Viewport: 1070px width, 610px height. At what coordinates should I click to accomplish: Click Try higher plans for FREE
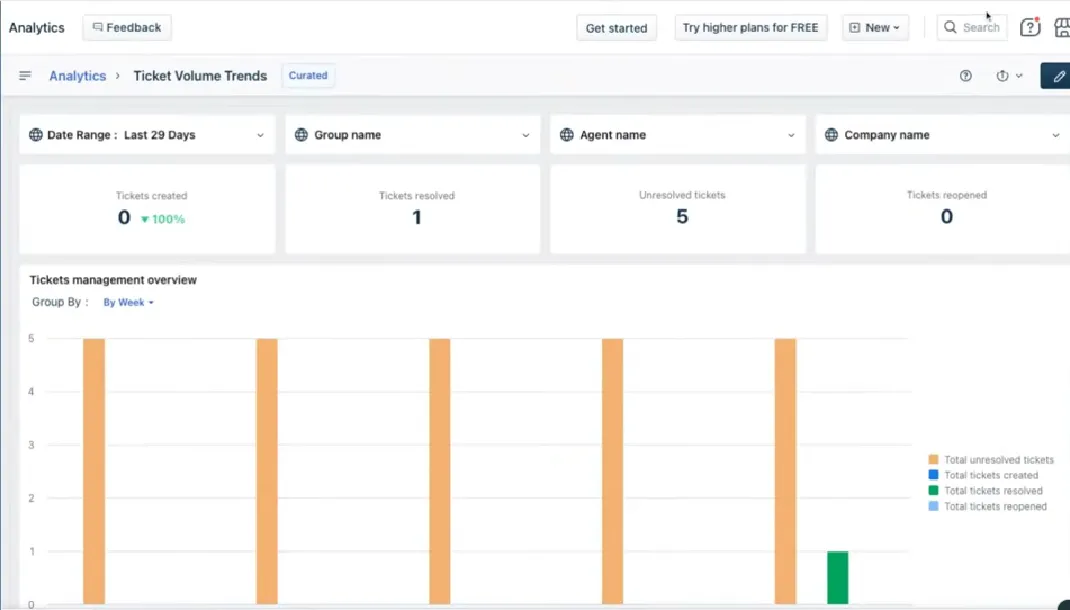(750, 28)
